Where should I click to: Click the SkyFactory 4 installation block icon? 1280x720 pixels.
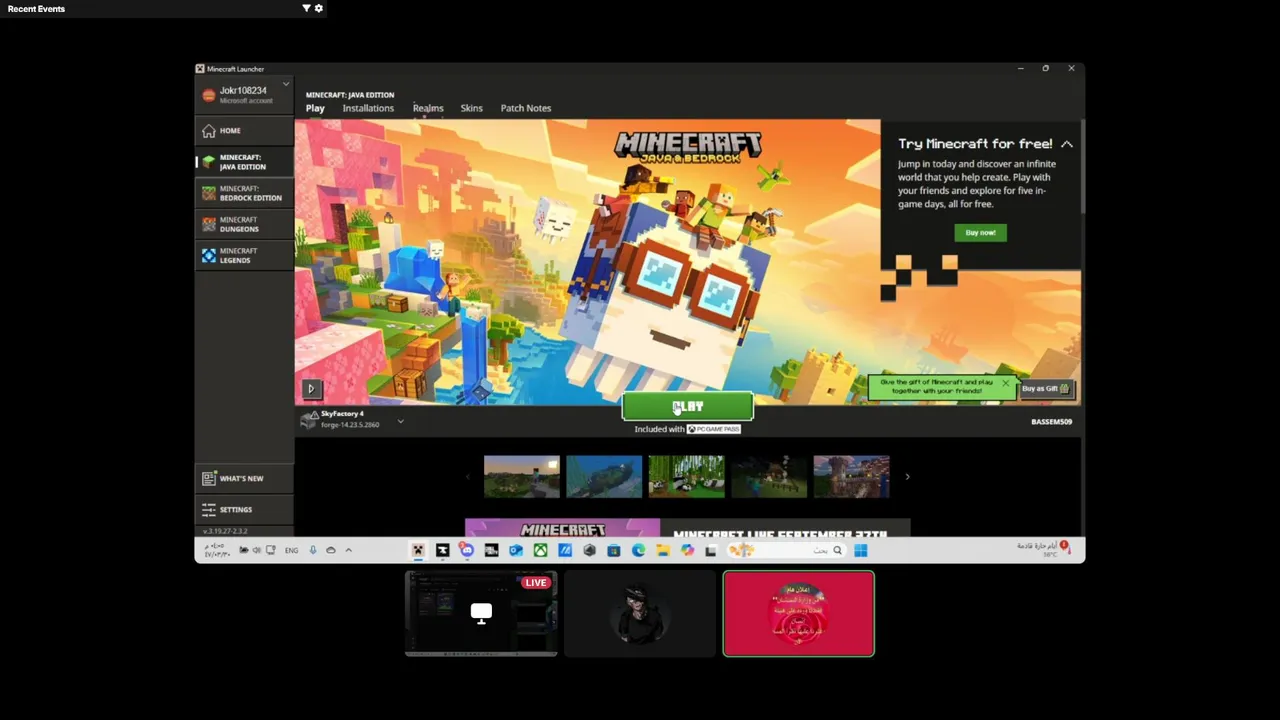[309, 419]
